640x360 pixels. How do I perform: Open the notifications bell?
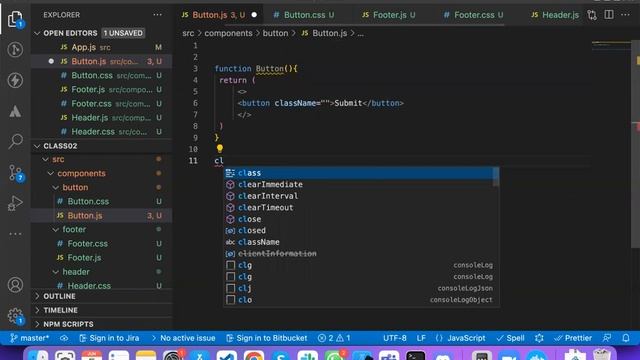coord(625,338)
